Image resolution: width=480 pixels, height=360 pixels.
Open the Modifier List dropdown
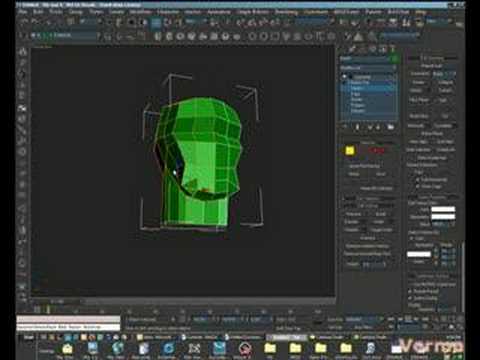click(x=368, y=68)
